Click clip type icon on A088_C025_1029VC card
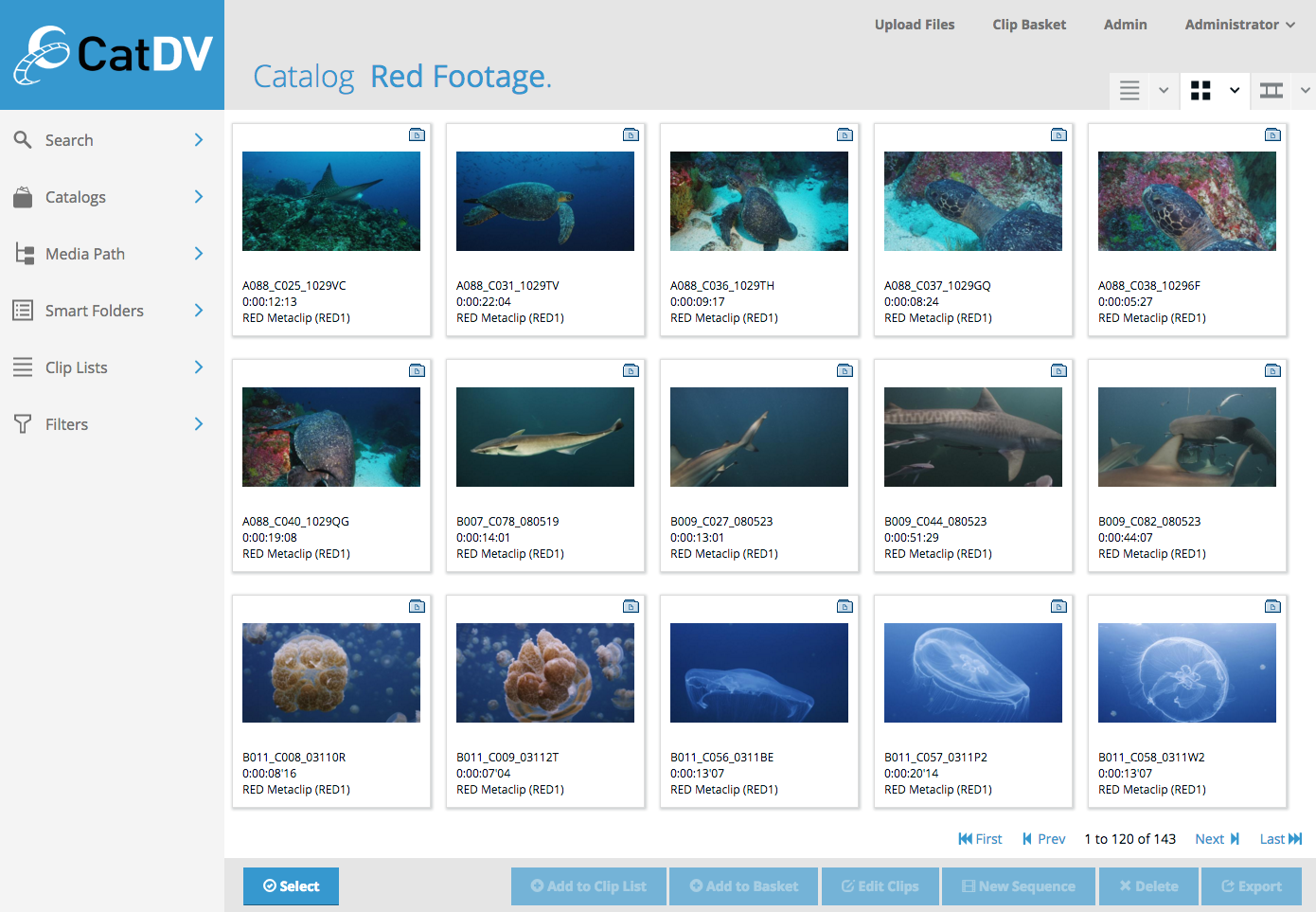 417,135
